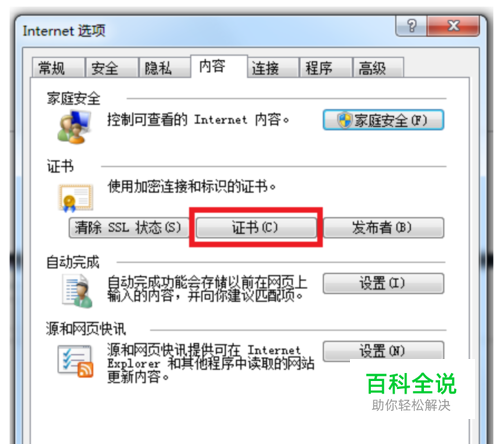This screenshot has height=444, width=500.
Task: Open the 程序 tab
Action: coord(326,68)
